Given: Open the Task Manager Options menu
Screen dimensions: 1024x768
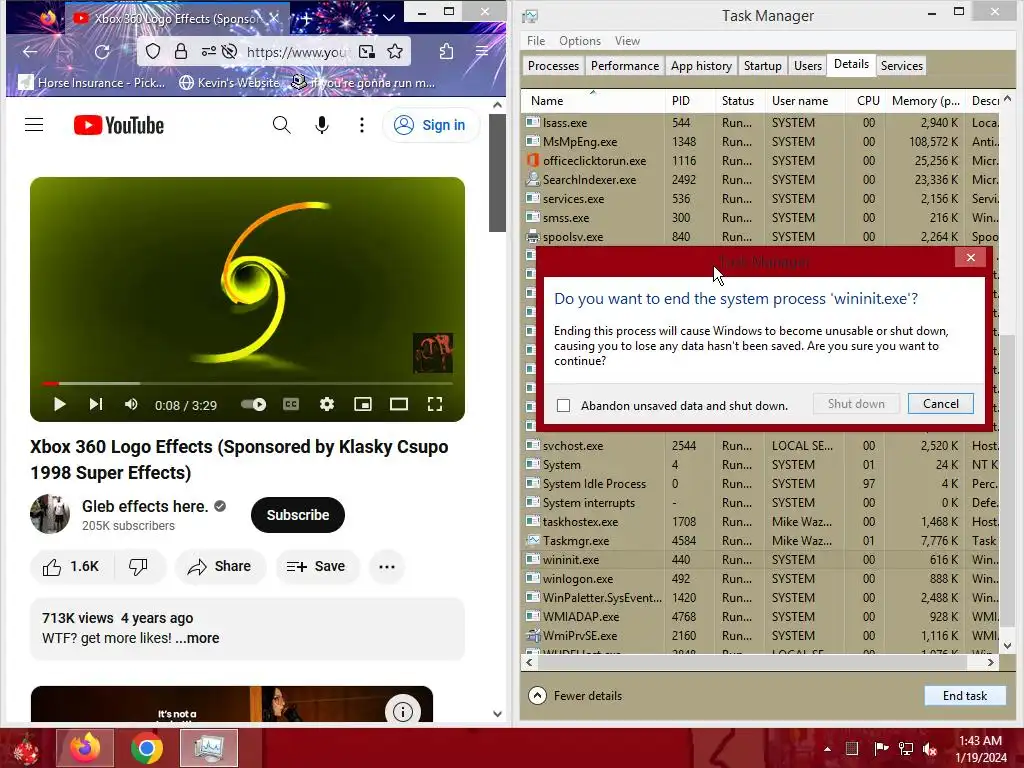Looking at the screenshot, I should tap(579, 40).
